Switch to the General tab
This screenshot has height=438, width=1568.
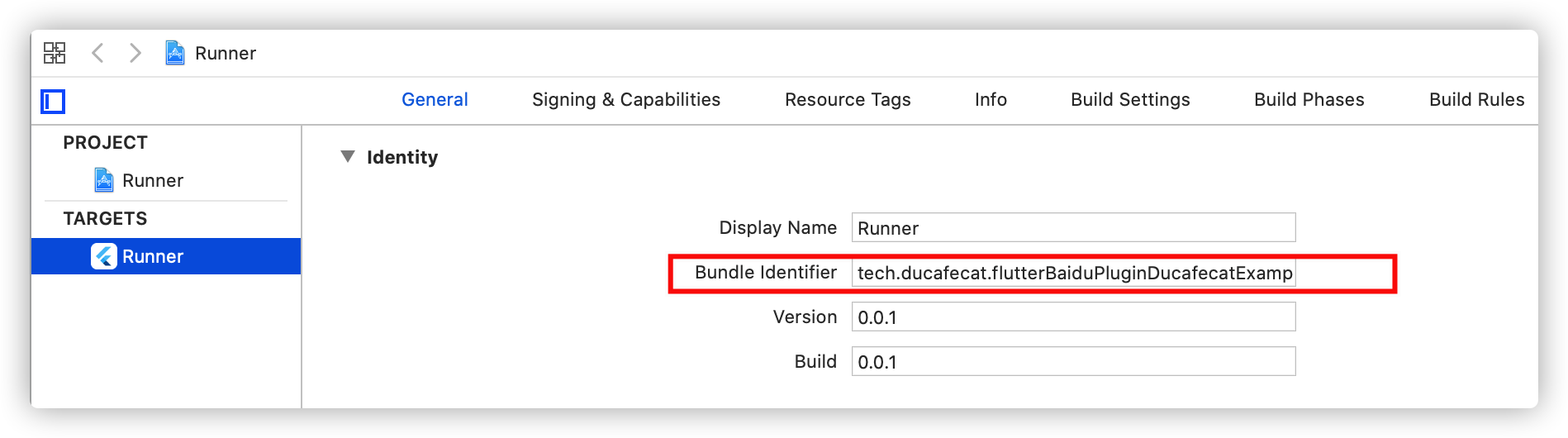(435, 99)
